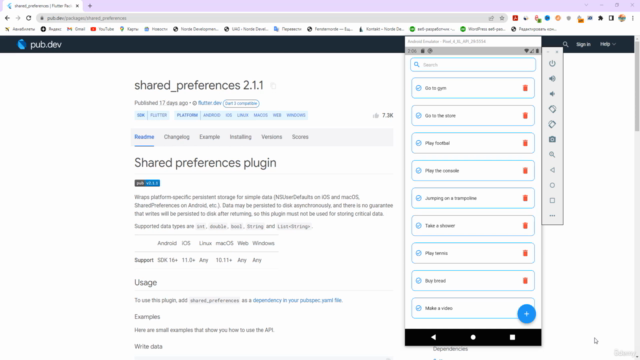Open emulator extended controls (three dots)

pyautogui.click(x=552, y=216)
